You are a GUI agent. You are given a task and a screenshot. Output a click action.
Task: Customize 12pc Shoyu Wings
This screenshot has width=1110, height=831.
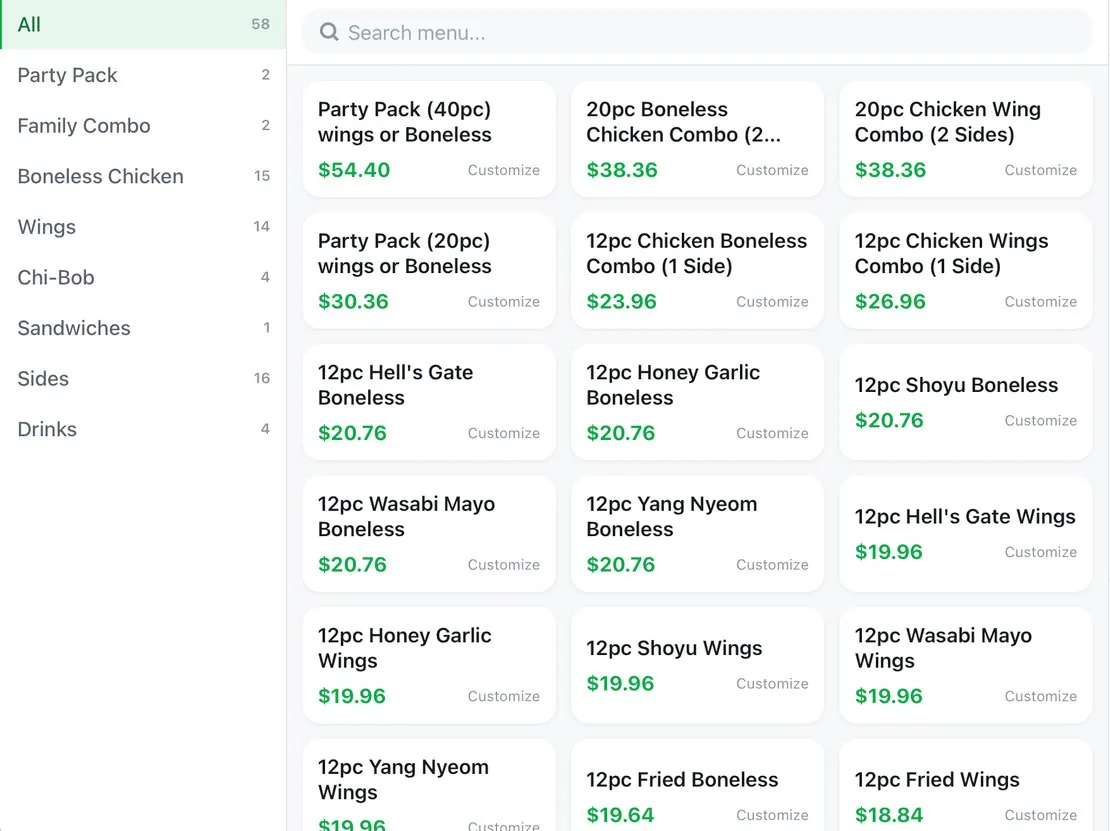tap(772, 684)
